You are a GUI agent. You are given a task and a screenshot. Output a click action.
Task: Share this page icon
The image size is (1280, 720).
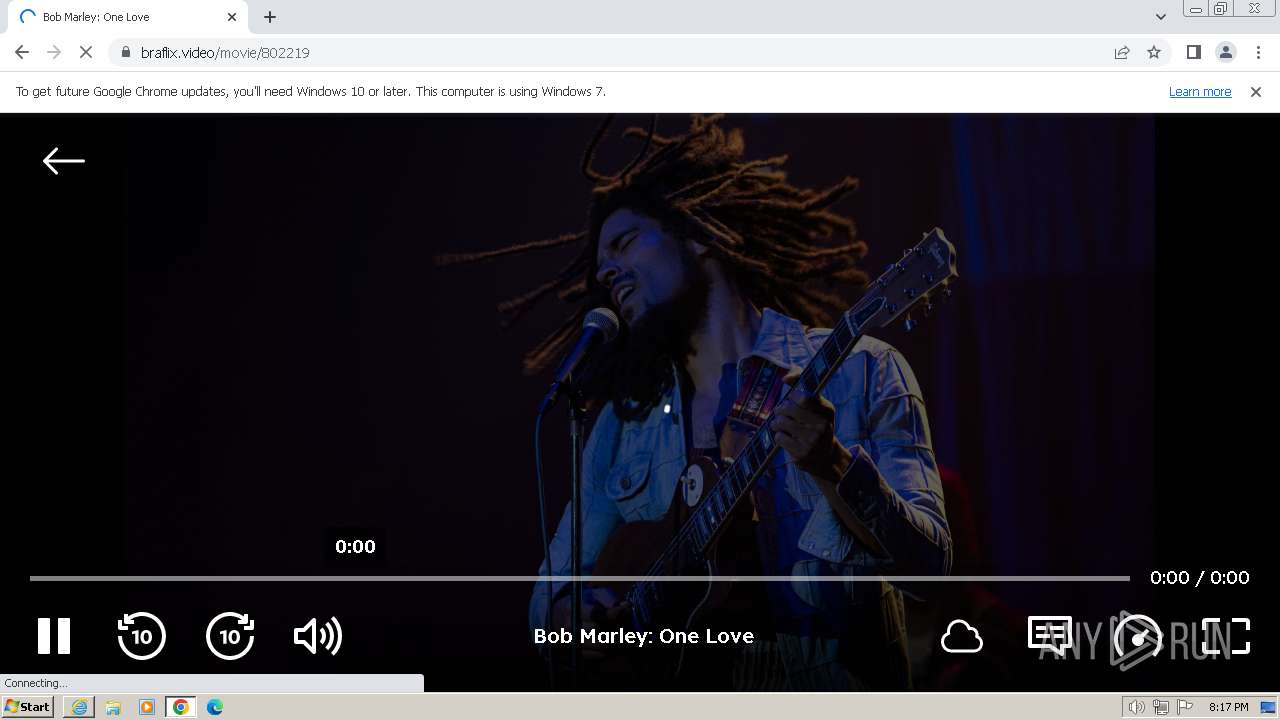(1122, 52)
